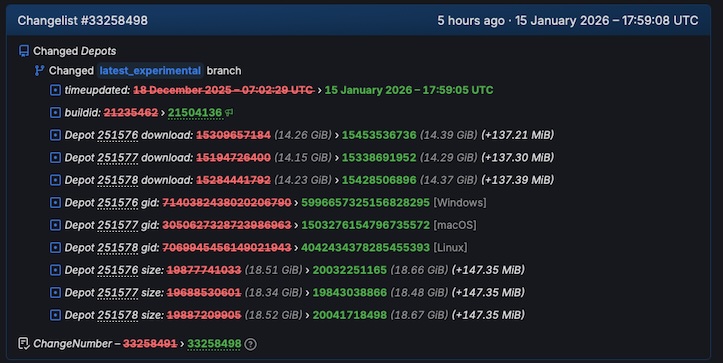Click the Changed Depots book icon
This screenshot has width=723, height=363.
click(x=24, y=51)
